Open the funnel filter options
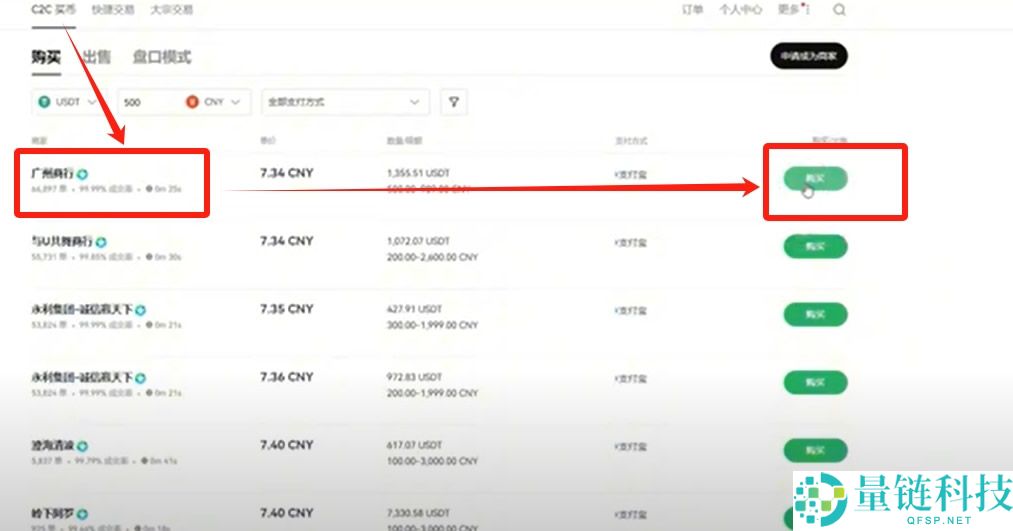Screen dimensions: 1013x531 [x=454, y=102]
